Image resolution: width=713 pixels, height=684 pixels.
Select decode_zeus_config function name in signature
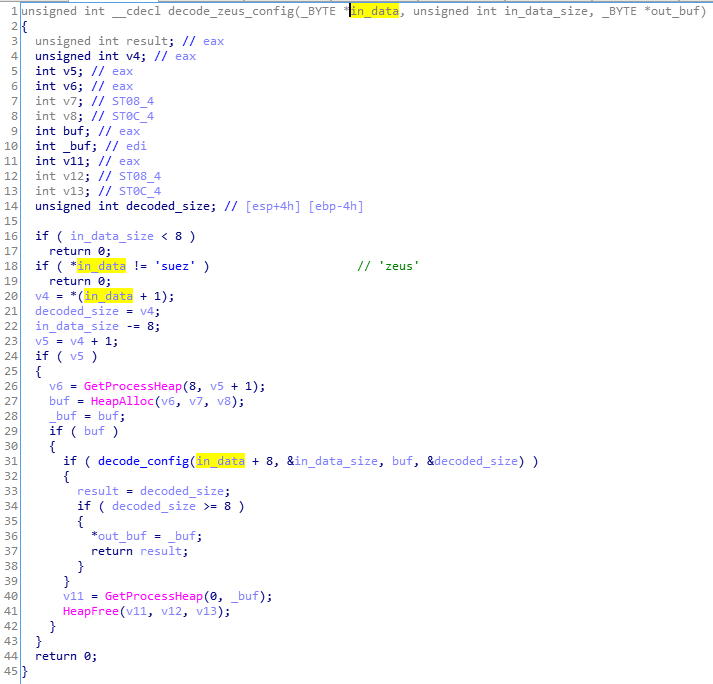[231, 11]
